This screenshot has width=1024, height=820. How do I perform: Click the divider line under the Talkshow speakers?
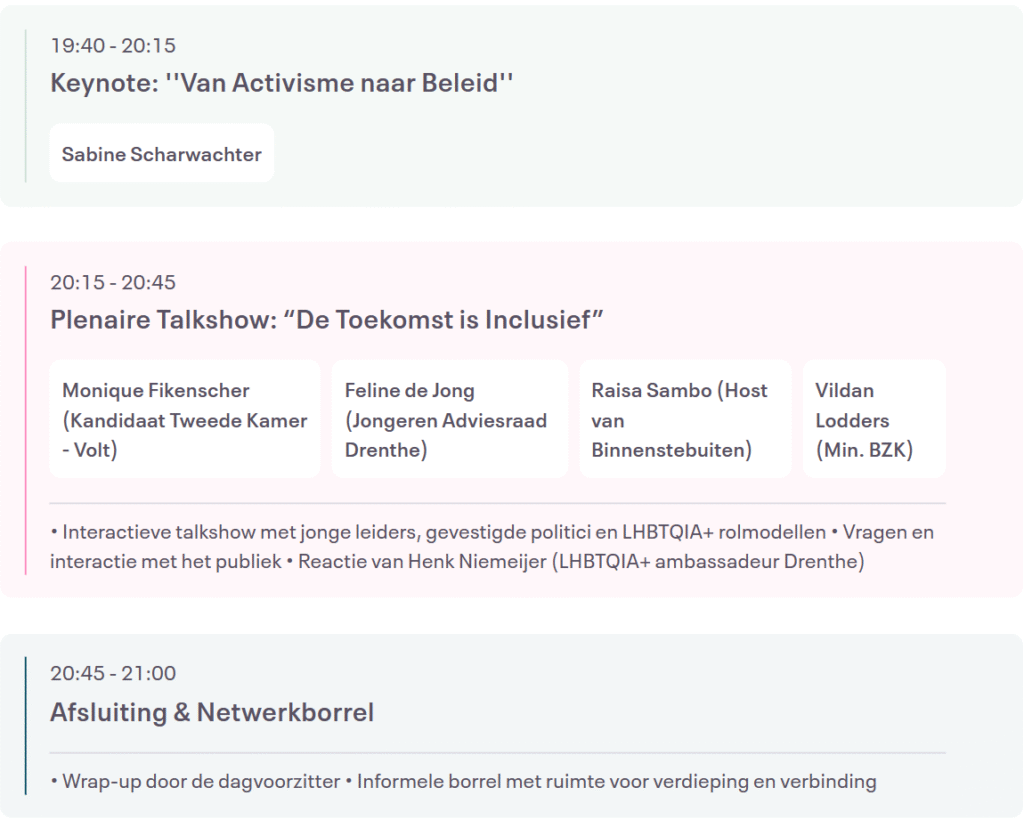tap(497, 503)
